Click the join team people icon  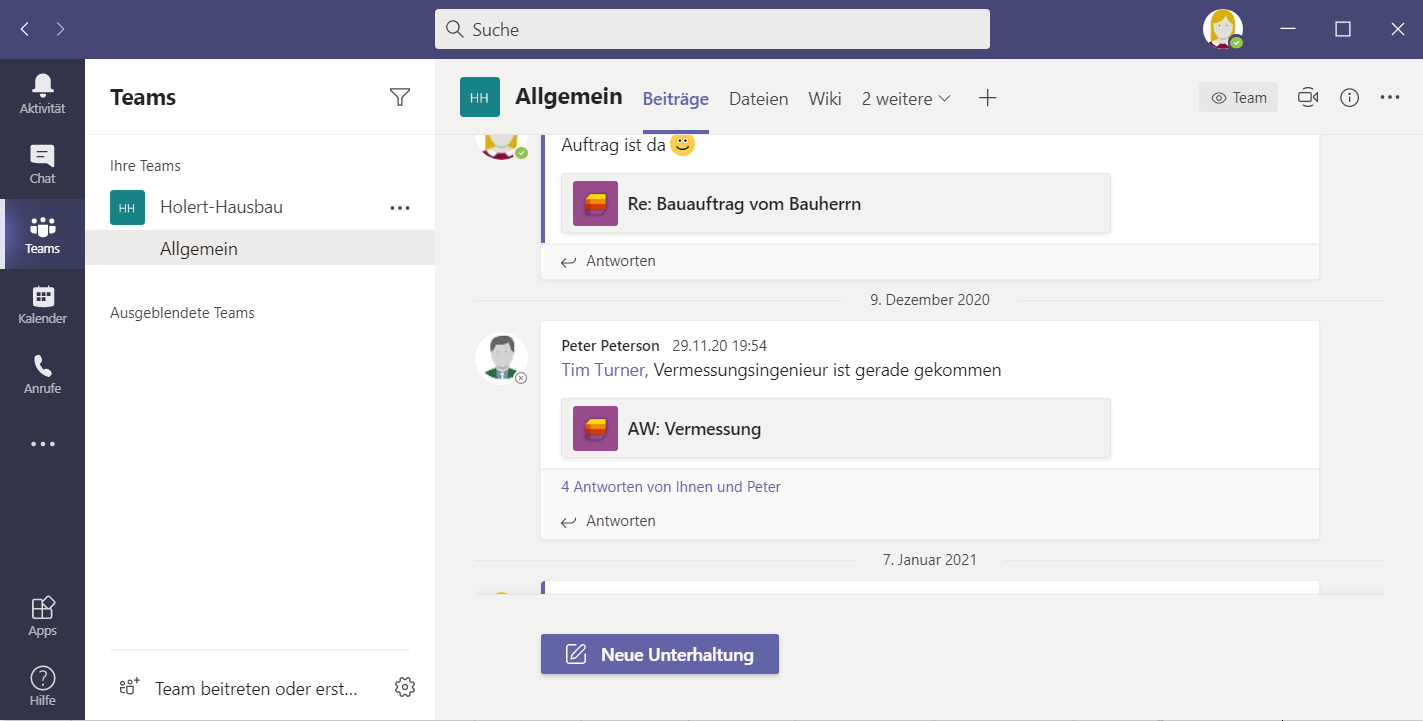[129, 687]
